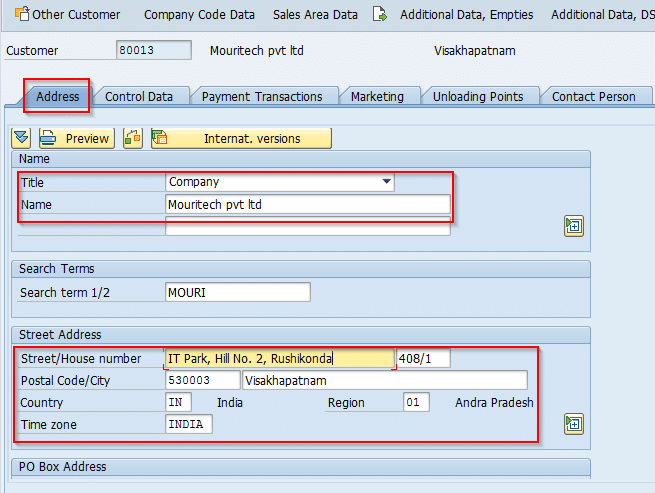This screenshot has width=655, height=493.
Task: Click the expand icon in Name section
Action: (573, 226)
